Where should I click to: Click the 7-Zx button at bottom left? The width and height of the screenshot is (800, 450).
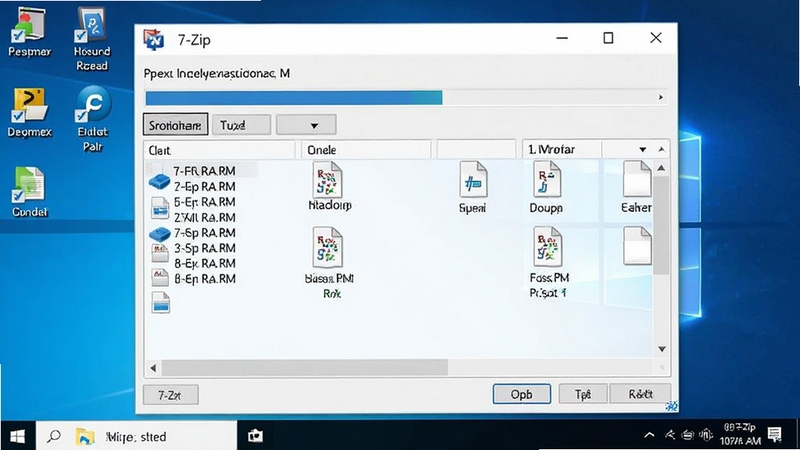pos(170,395)
